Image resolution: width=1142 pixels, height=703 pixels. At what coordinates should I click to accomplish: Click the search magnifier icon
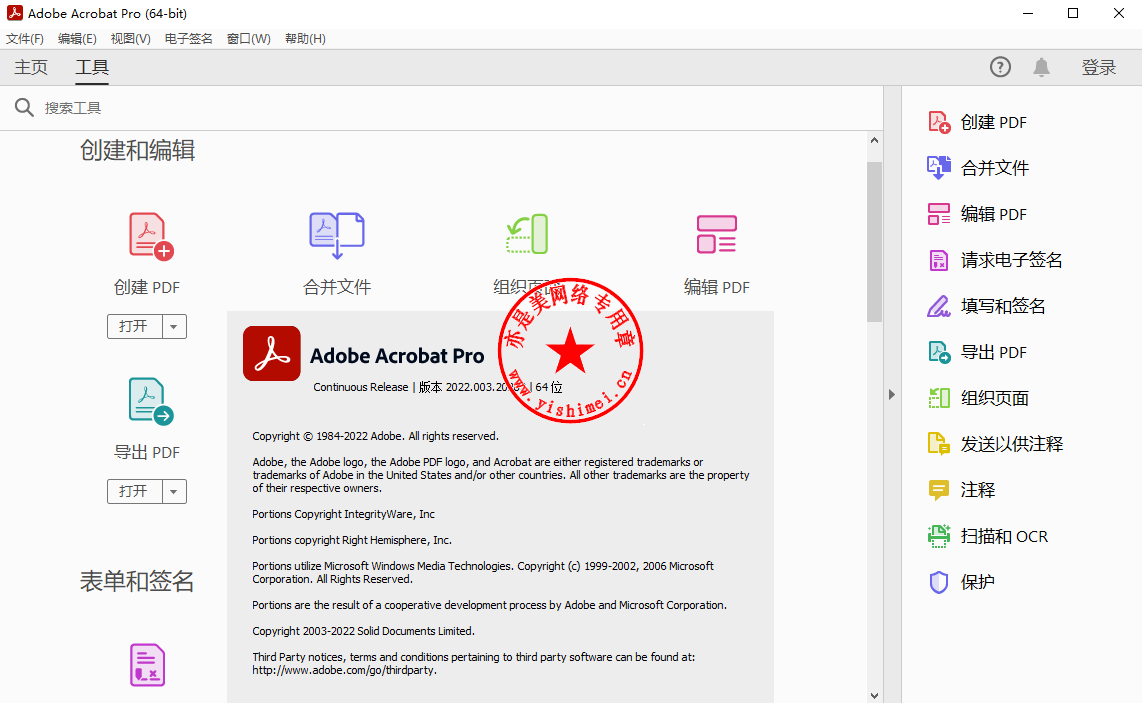24,108
